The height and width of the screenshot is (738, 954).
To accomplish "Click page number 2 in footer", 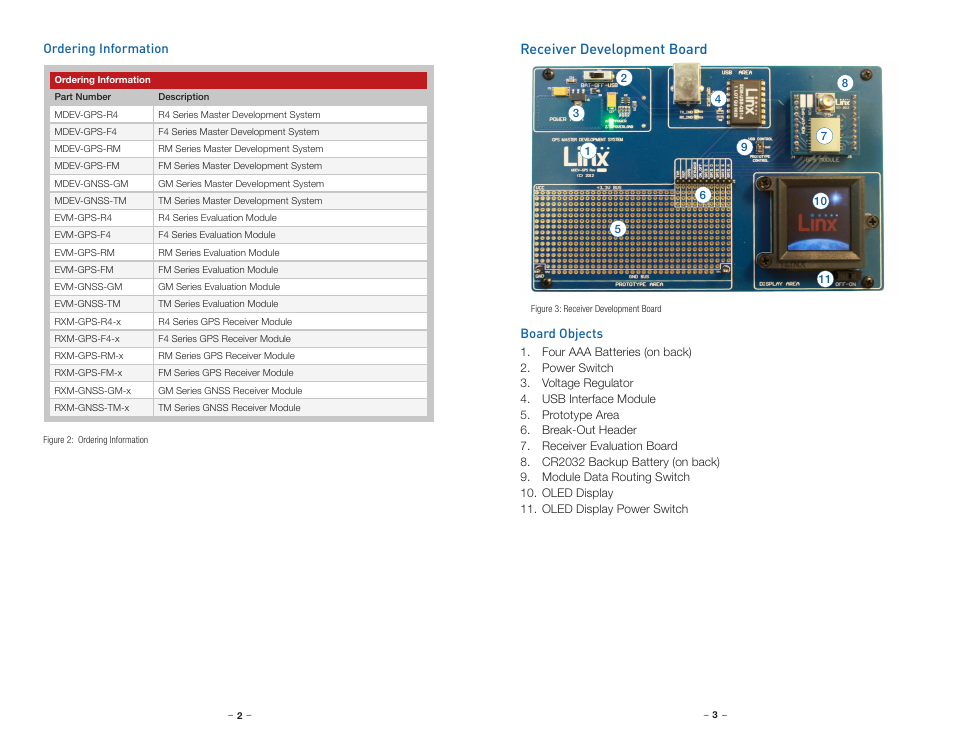I will [240, 715].
